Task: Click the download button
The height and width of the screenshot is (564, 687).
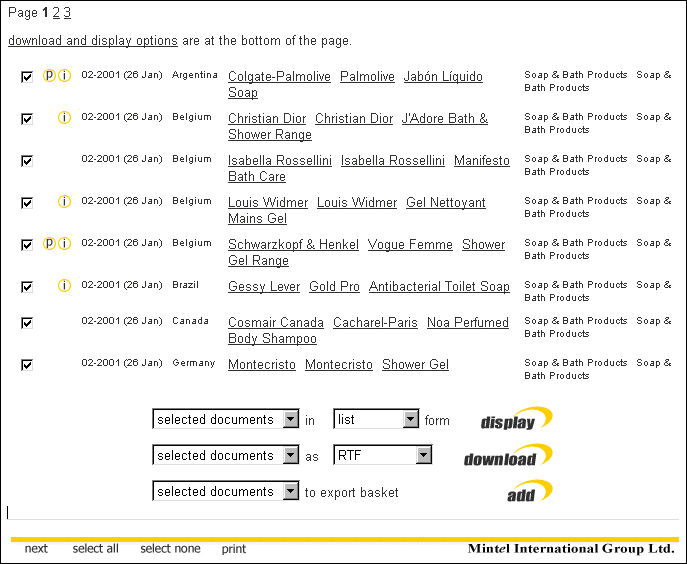Action: [508, 456]
